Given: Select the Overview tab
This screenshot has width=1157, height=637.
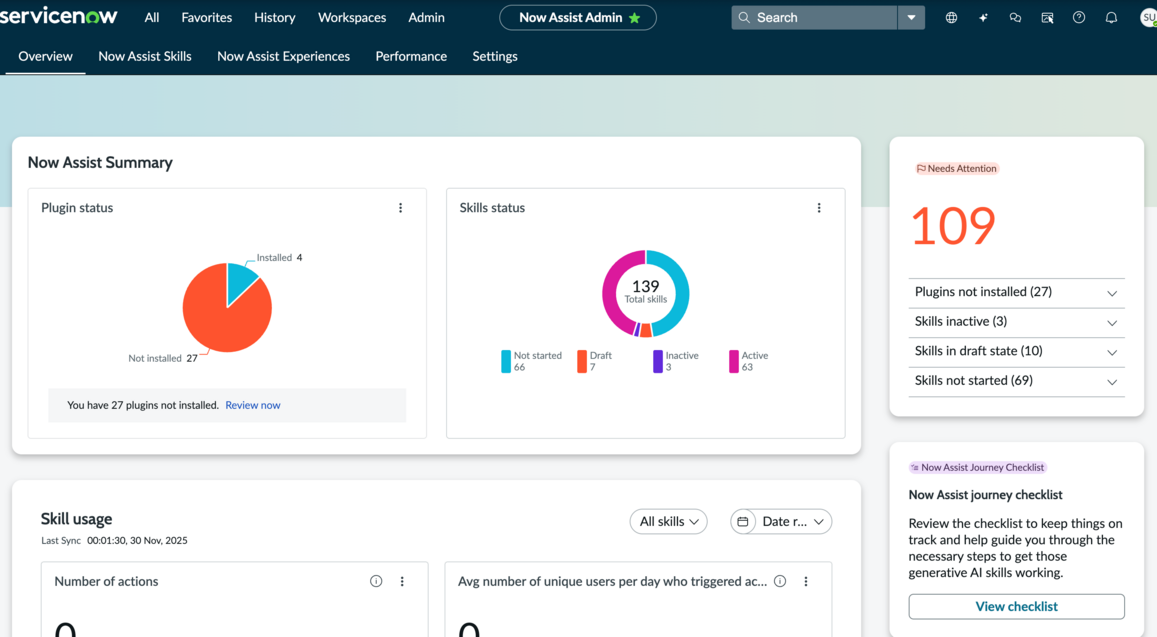Looking at the screenshot, I should [x=46, y=56].
